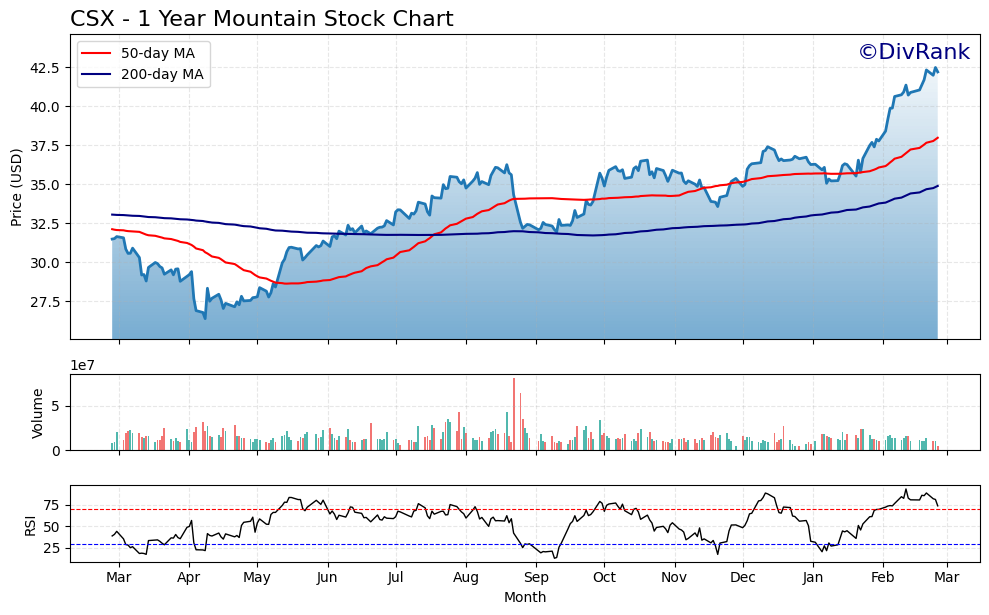Click the red 50-day MA legend line icon
Screen dimensions: 989x615
[x=95, y=53]
